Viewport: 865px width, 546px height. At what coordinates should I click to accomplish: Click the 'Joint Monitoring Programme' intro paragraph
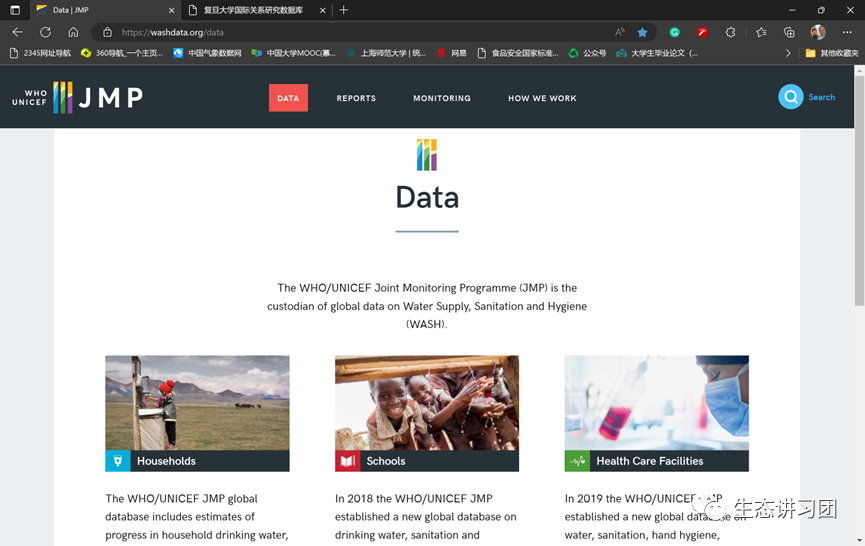pos(427,306)
